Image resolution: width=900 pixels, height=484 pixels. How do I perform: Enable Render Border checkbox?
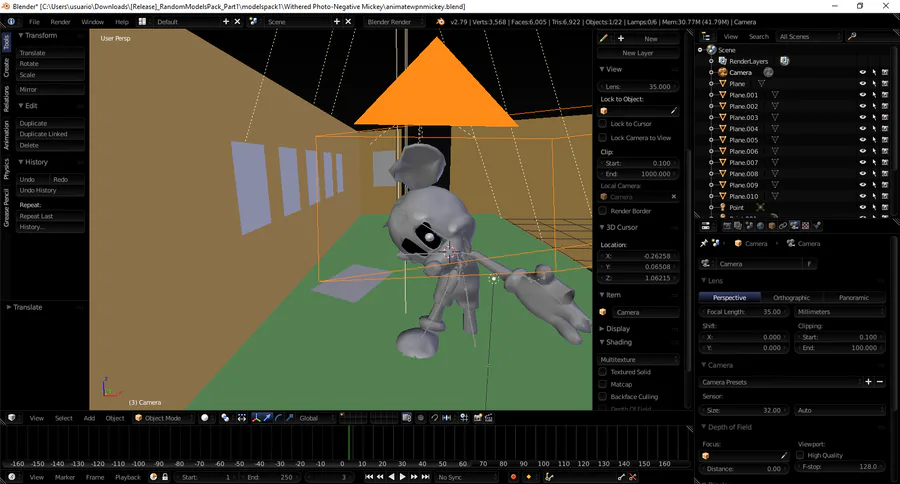coord(603,211)
